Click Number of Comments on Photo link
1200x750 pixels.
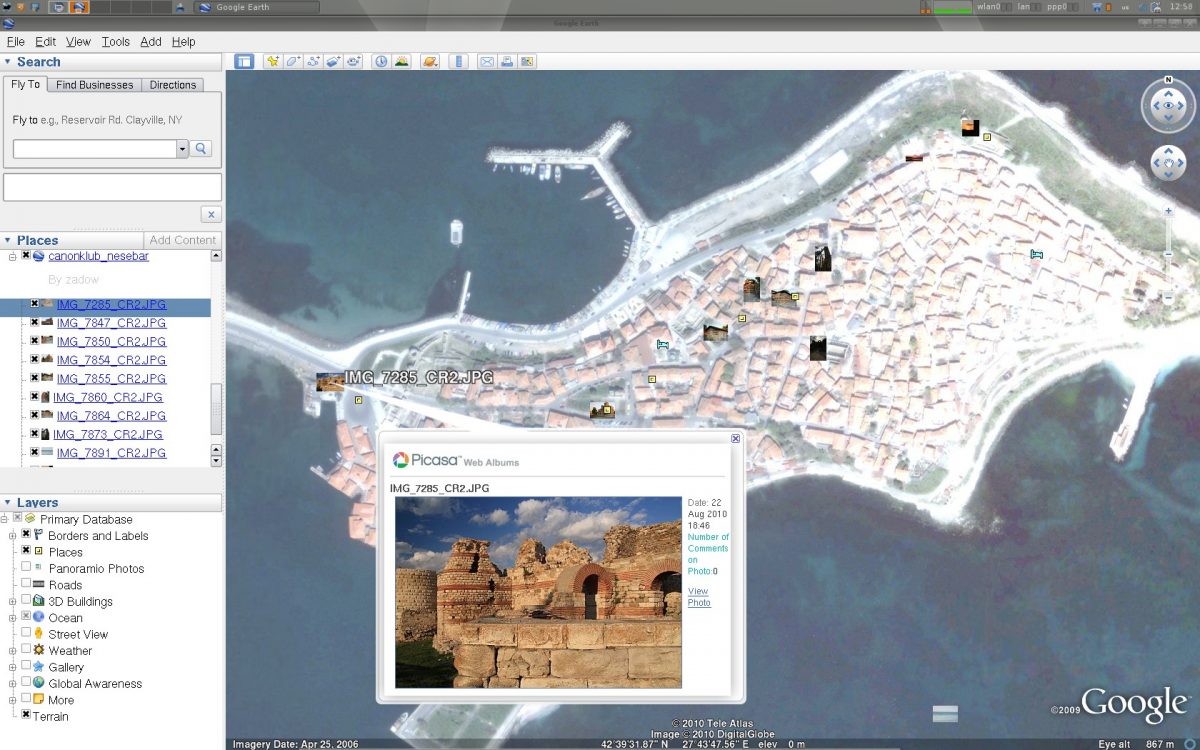coord(708,554)
